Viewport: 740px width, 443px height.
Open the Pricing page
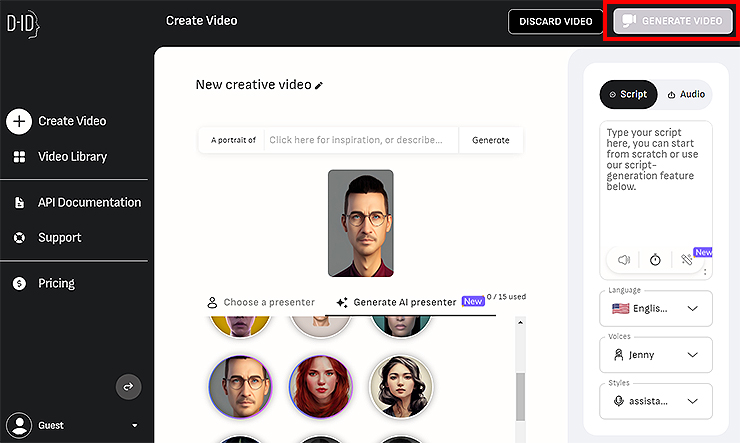click(x=57, y=283)
